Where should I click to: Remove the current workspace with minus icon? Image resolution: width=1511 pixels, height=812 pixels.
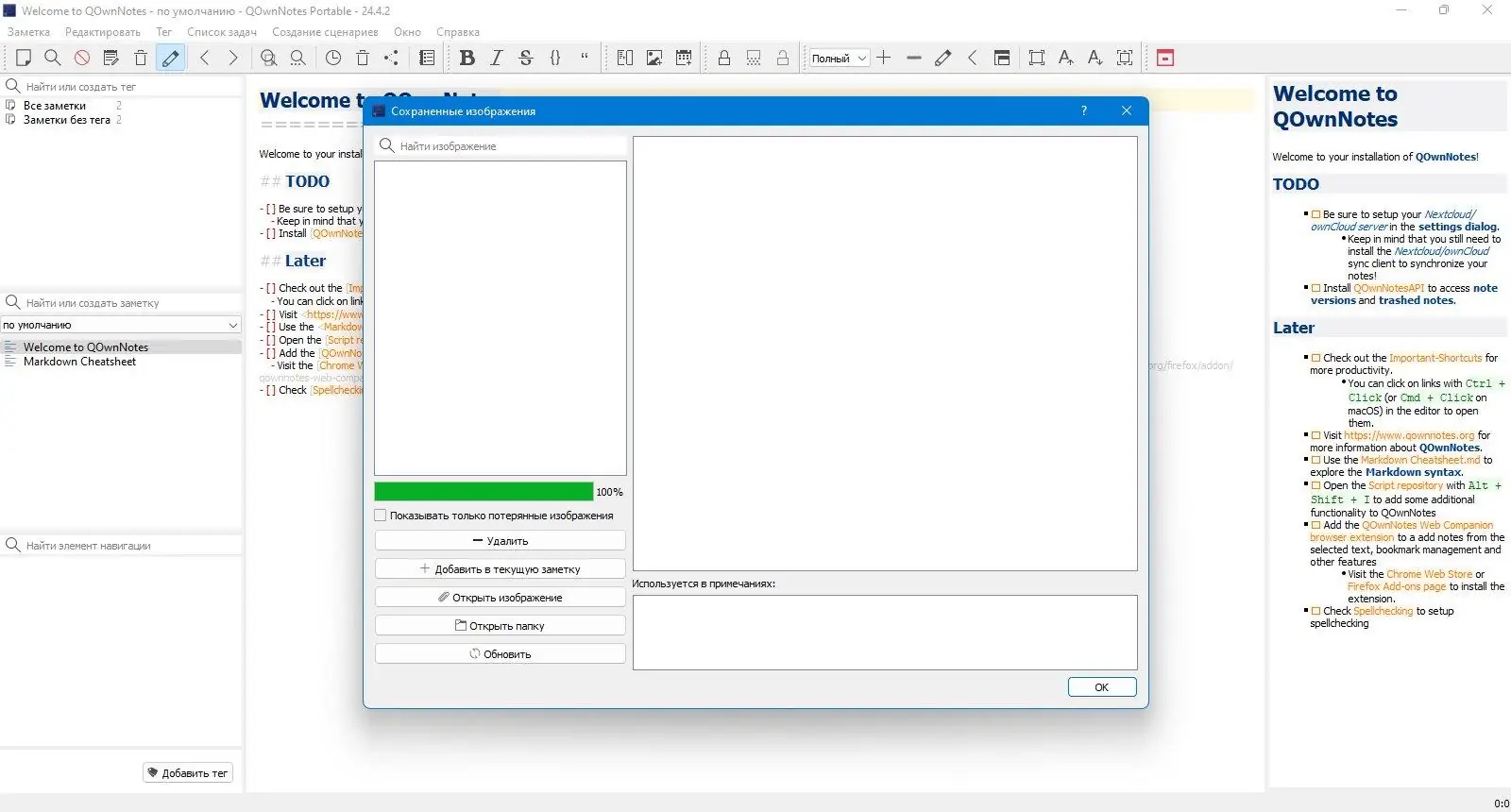[913, 58]
